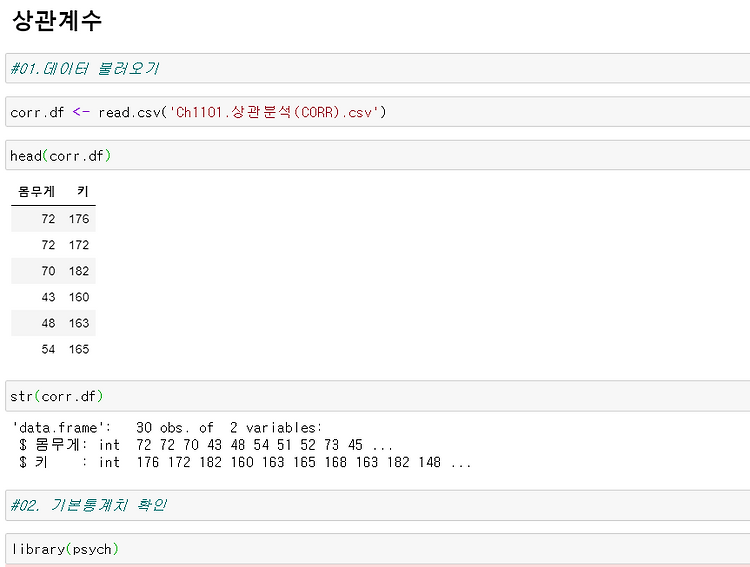This screenshot has width=750, height=567.
Task: Click the 상관계수 heading
Action: coord(57,21)
